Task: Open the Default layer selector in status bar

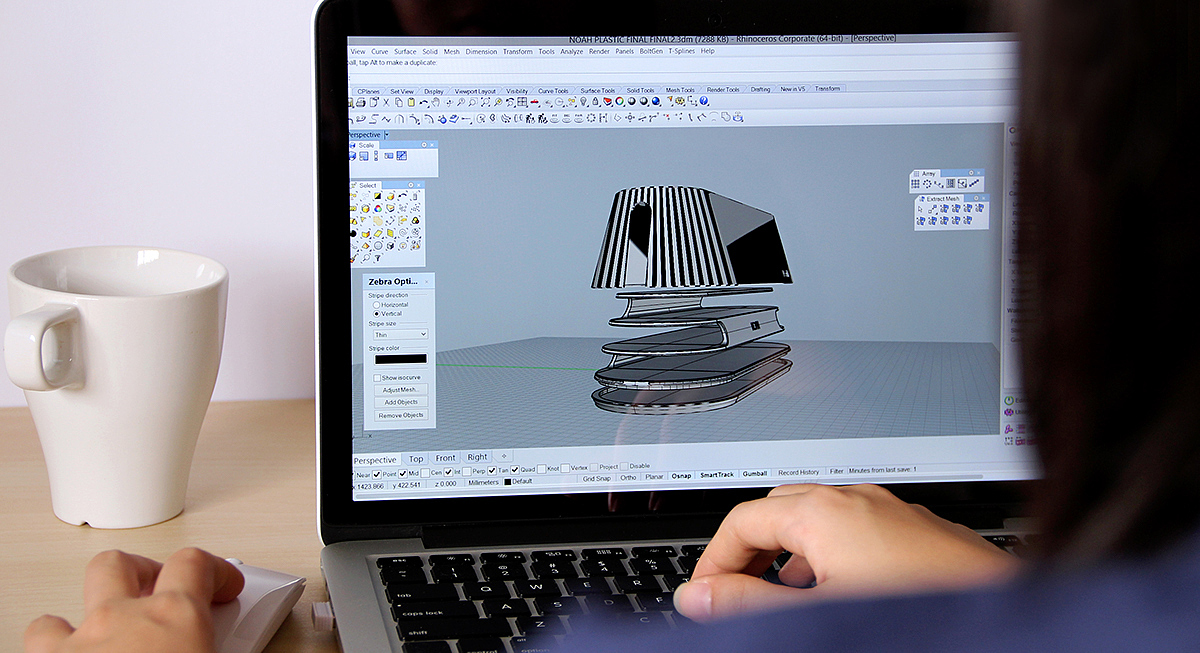Action: [523, 481]
